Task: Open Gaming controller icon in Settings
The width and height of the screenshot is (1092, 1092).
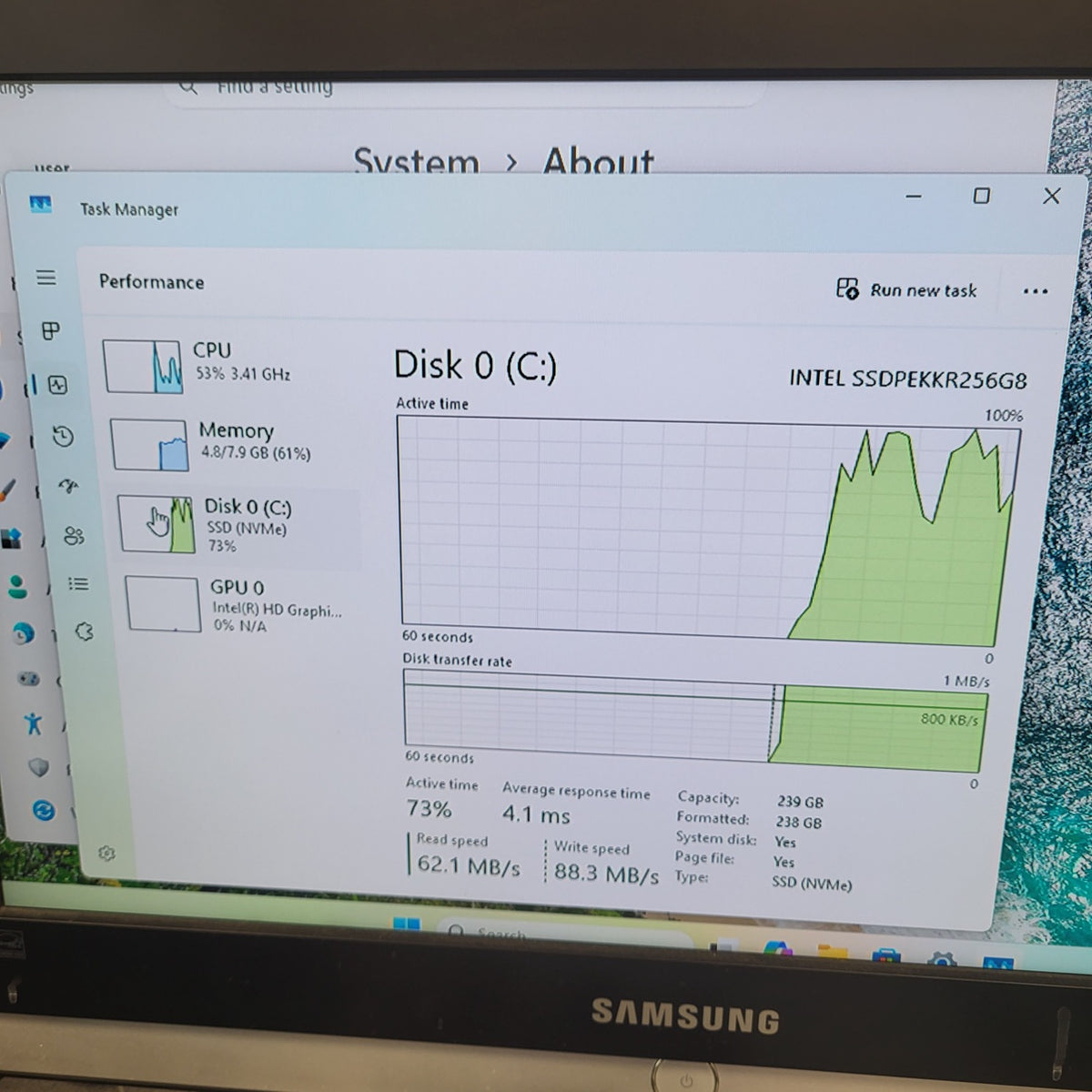Action: pyautogui.click(x=28, y=679)
